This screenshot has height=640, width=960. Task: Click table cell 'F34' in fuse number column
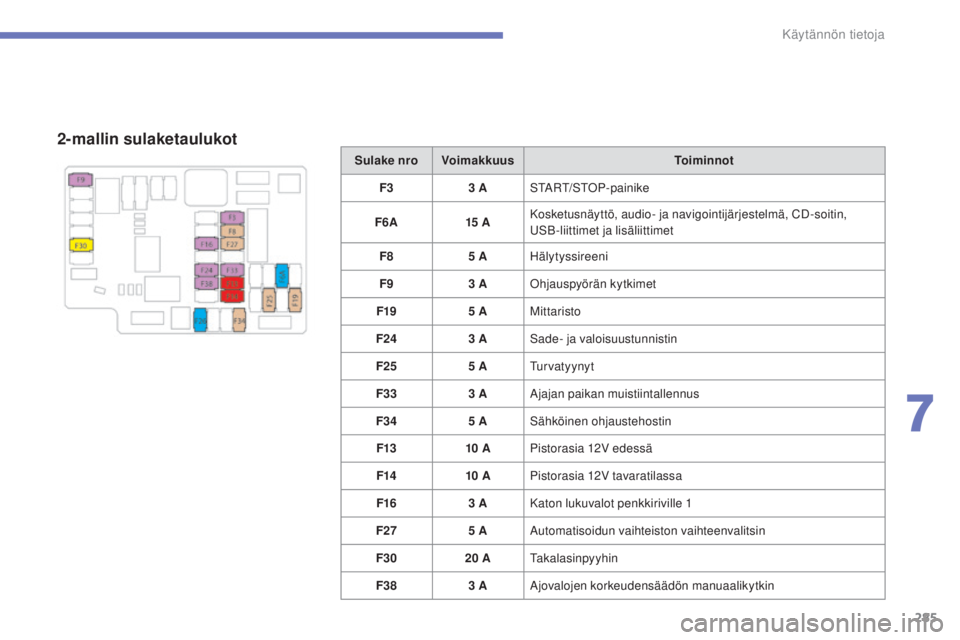point(386,421)
